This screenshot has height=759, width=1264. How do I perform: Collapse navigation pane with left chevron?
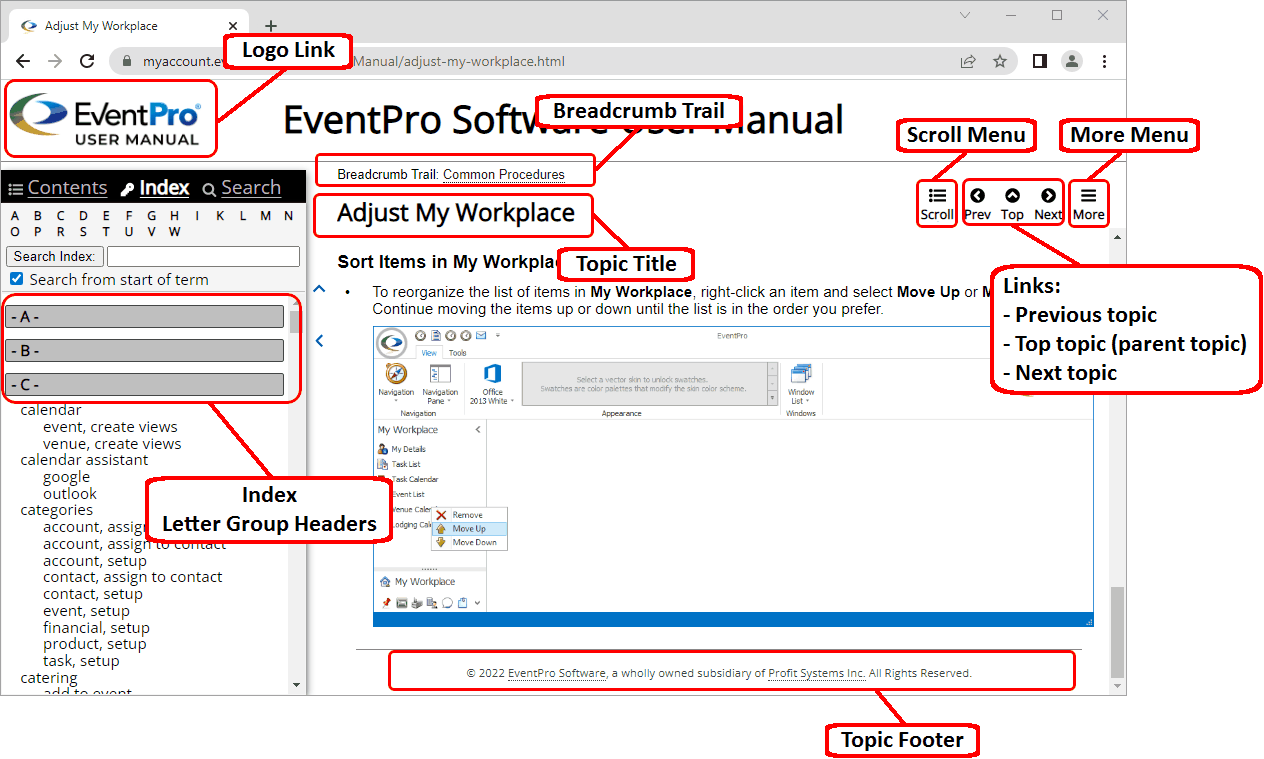point(319,341)
